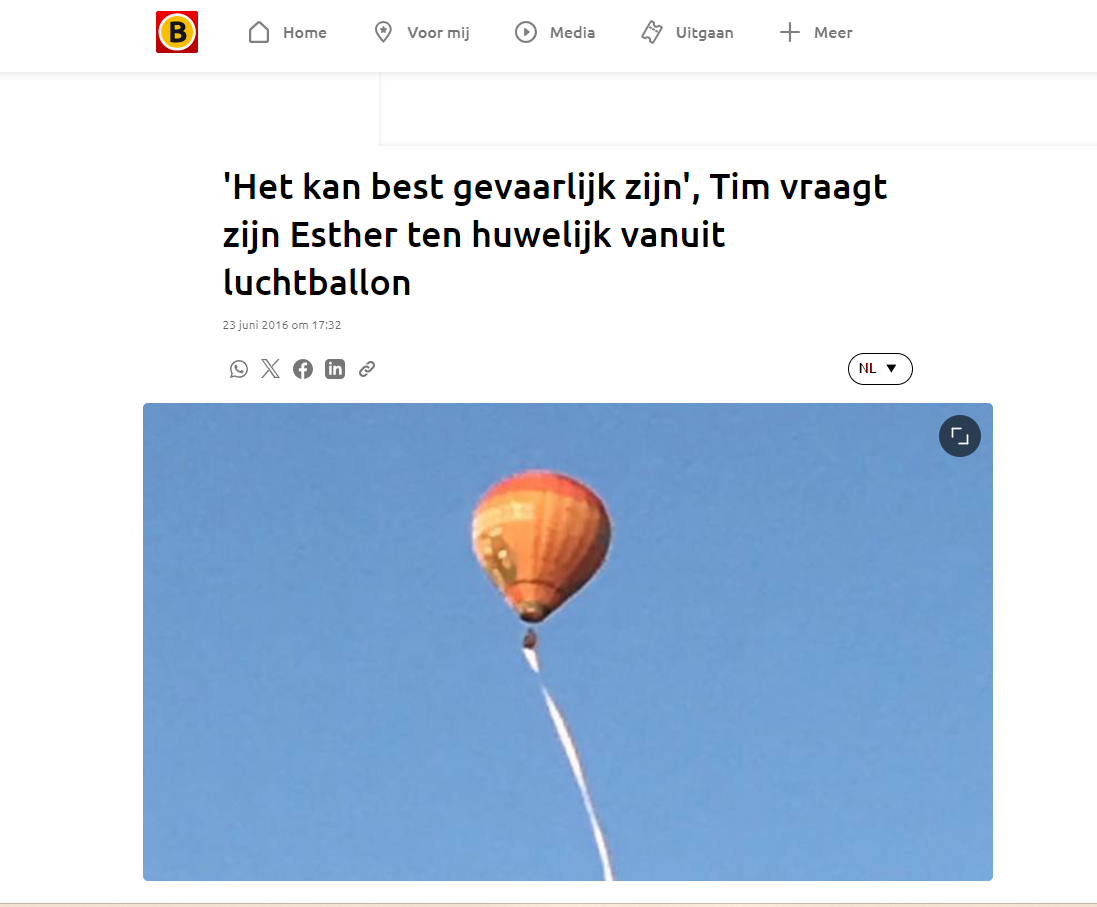The width and height of the screenshot is (1097, 907).
Task: Click the dropdown arrow beside NL
Action: coord(891,368)
